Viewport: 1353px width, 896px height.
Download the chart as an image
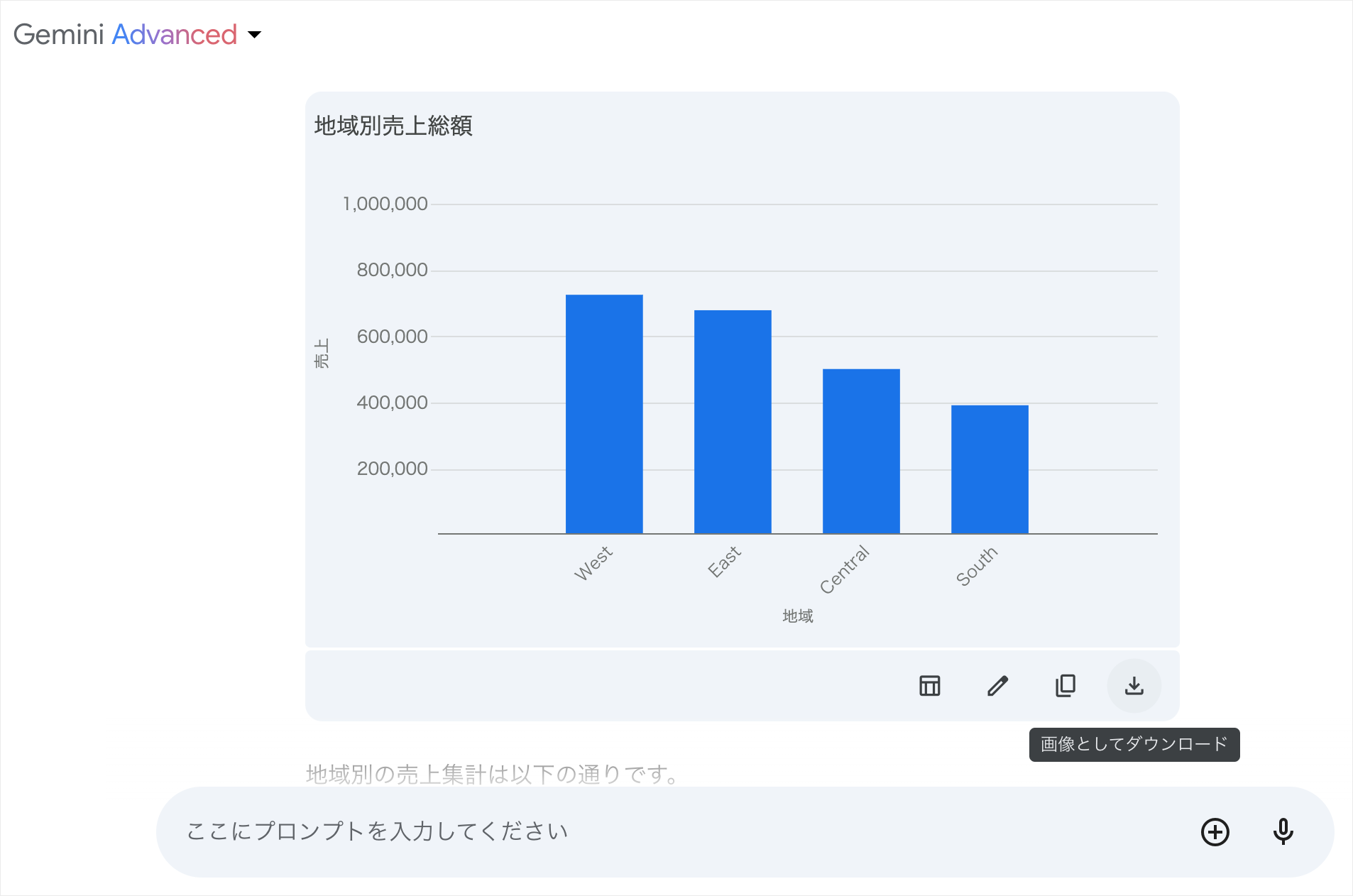pyautogui.click(x=1134, y=686)
